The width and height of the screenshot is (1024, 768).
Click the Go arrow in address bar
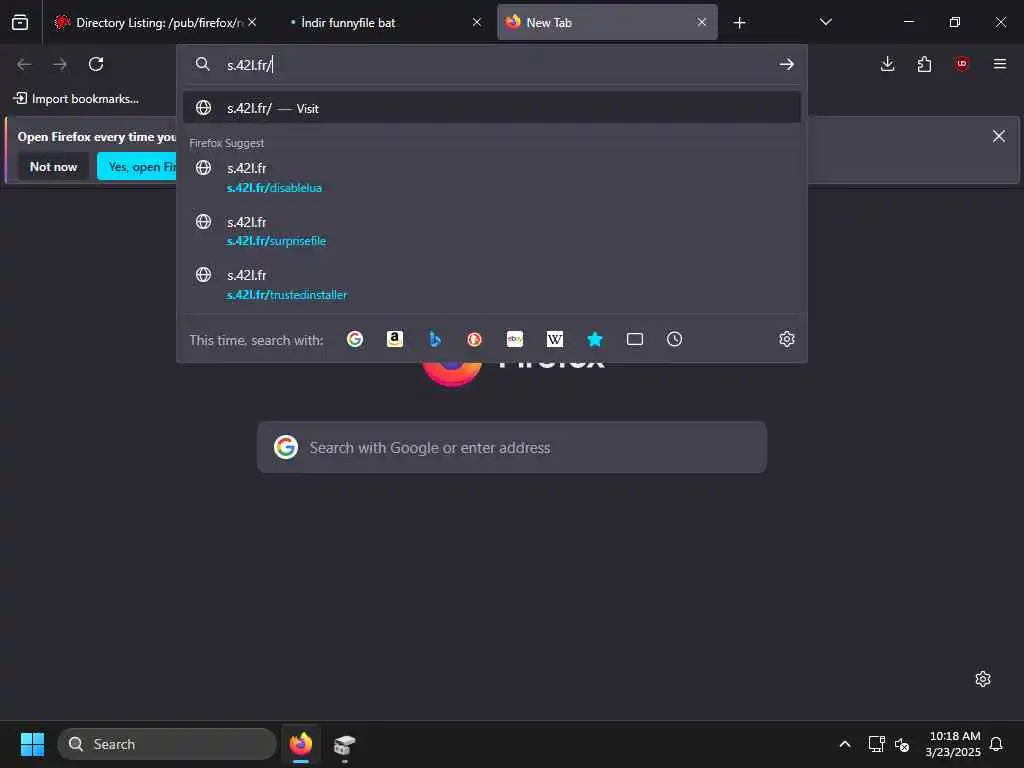tap(786, 64)
